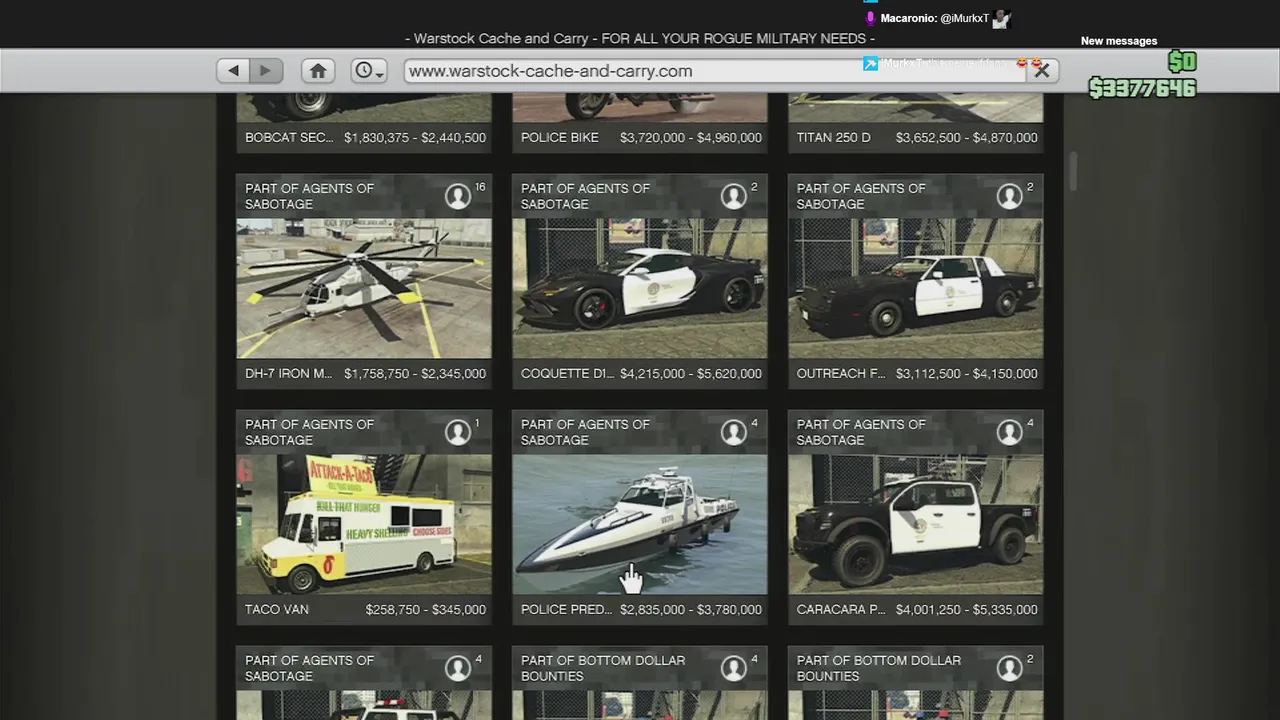Viewport: 1280px width, 720px height.
Task: Open the browsing history clock dropdown
Action: pos(369,71)
